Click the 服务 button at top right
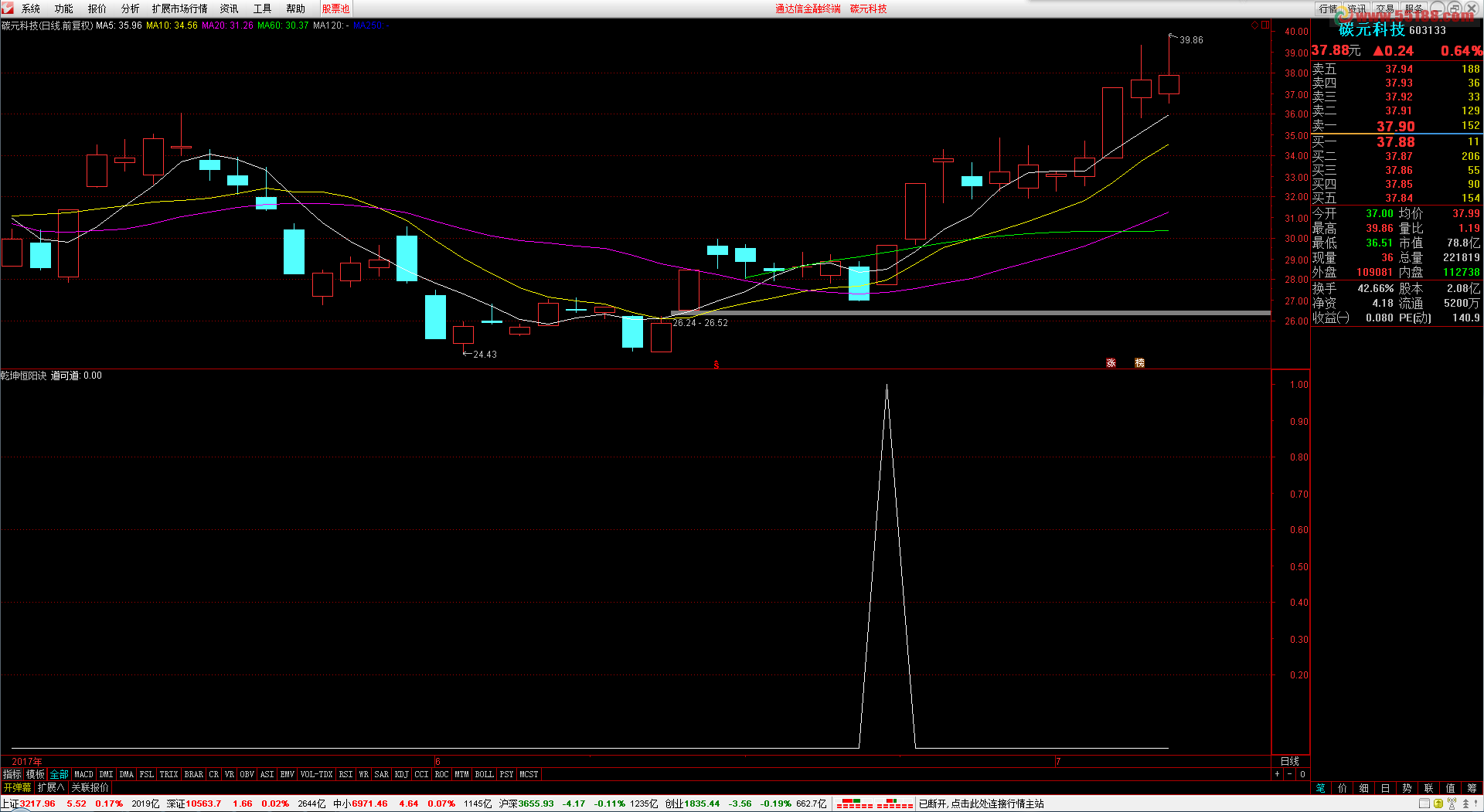Screen dimensions: 1484x812 pos(1414,8)
